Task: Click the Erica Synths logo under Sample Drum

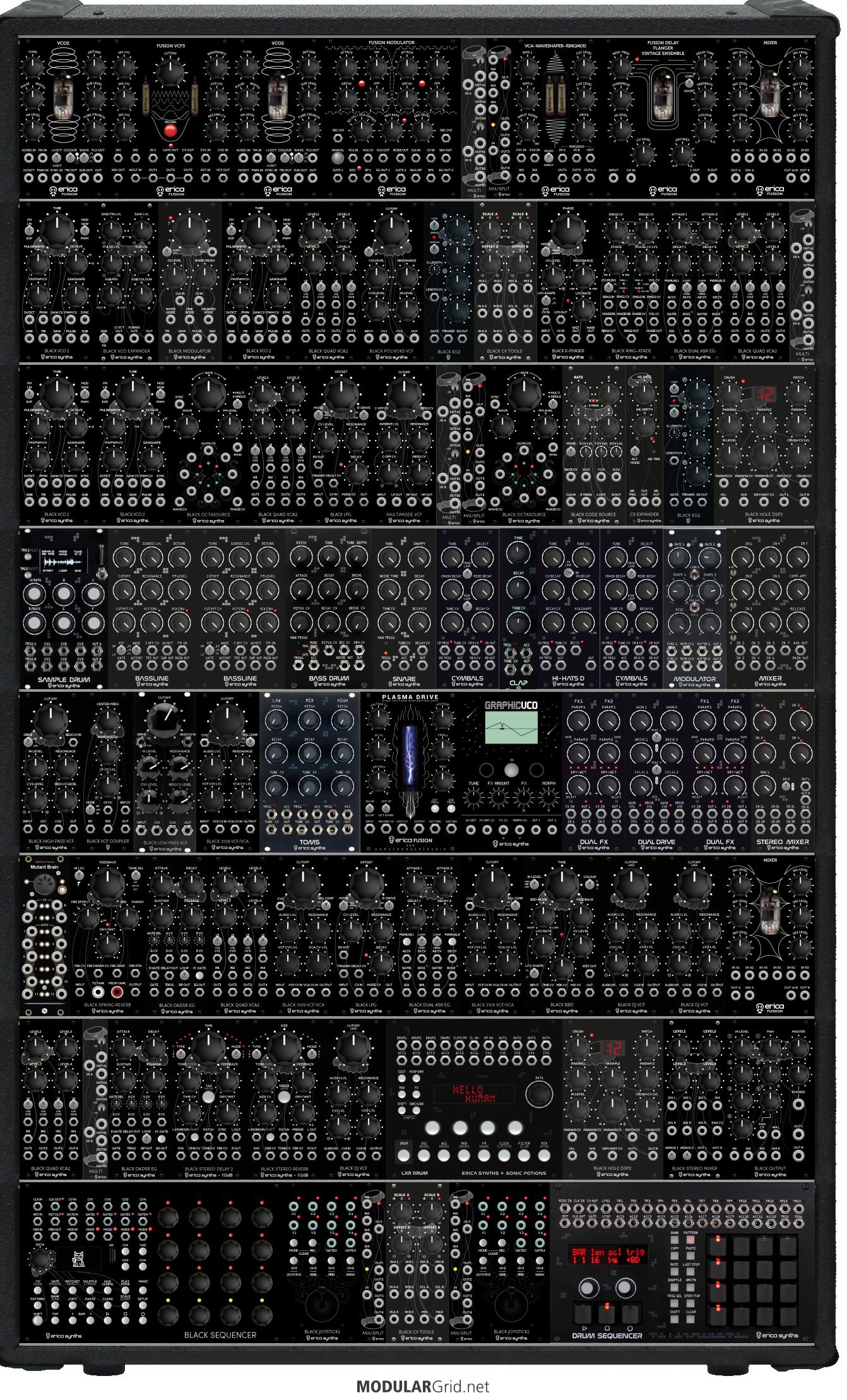Action: (x=63, y=685)
